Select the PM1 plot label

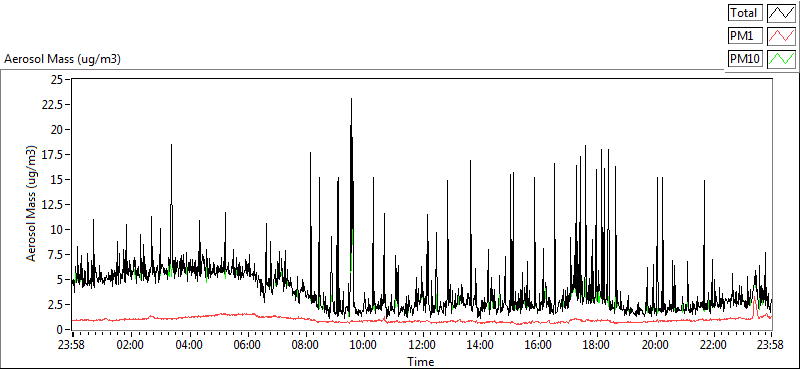[x=745, y=36]
